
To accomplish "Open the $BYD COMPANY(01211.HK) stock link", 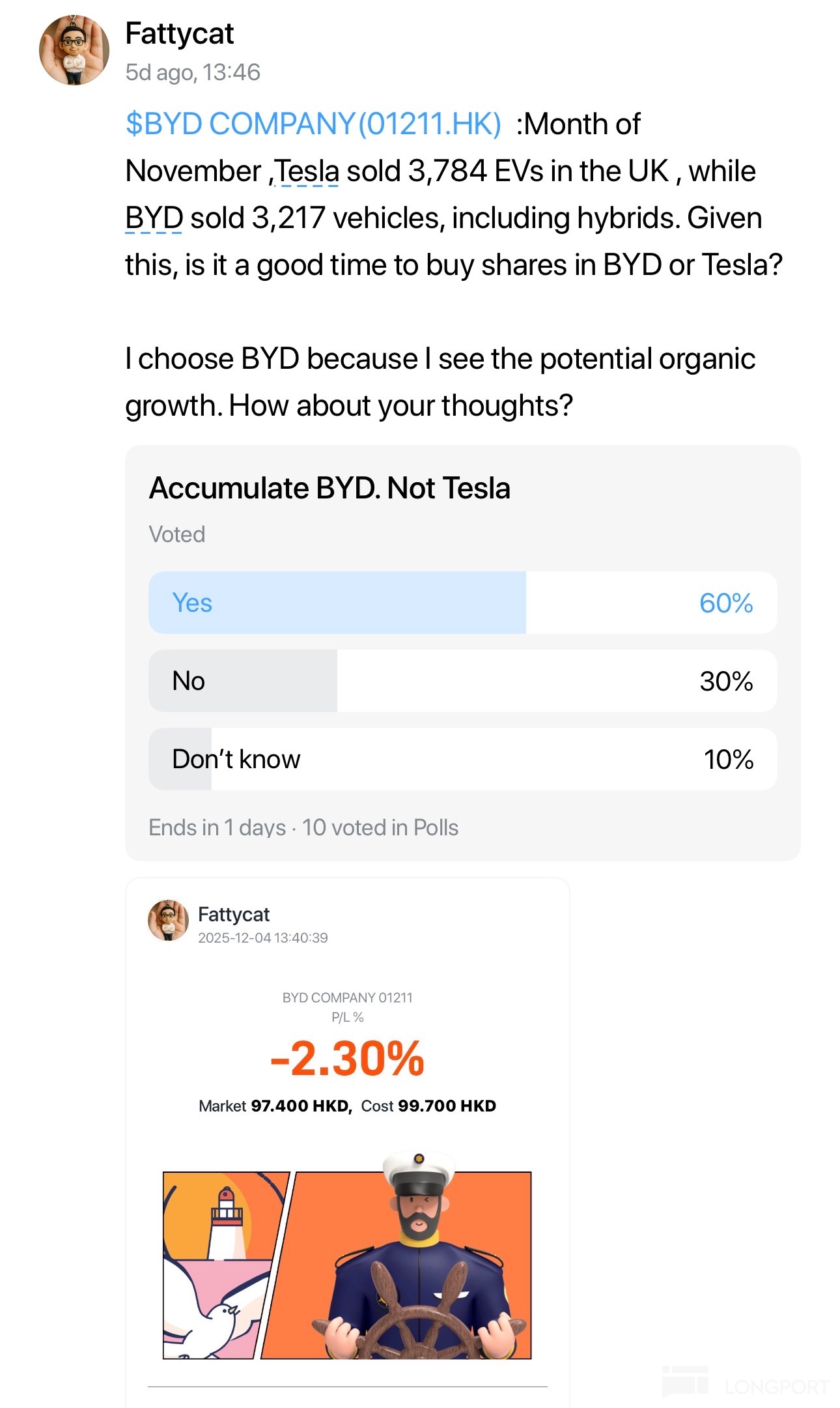I will point(313,124).
